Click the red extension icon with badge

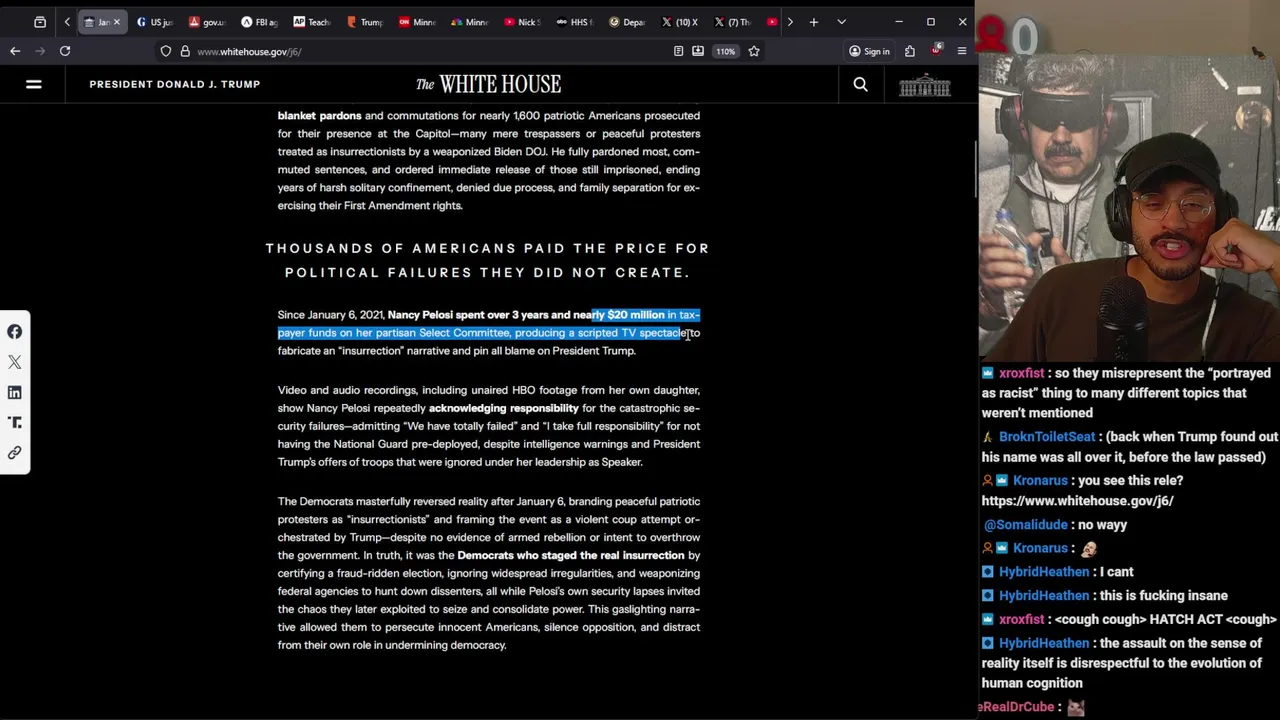[x=936, y=50]
